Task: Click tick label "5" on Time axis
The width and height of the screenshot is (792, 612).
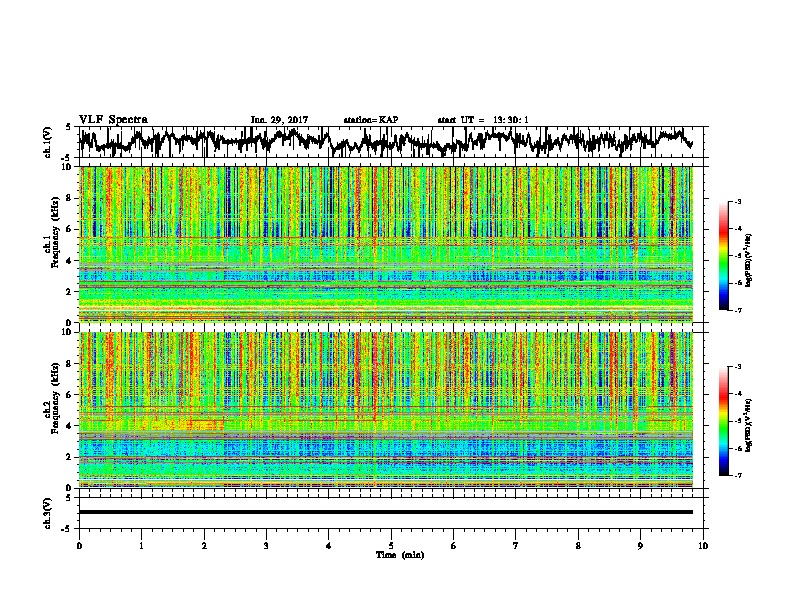Action: click(x=391, y=546)
